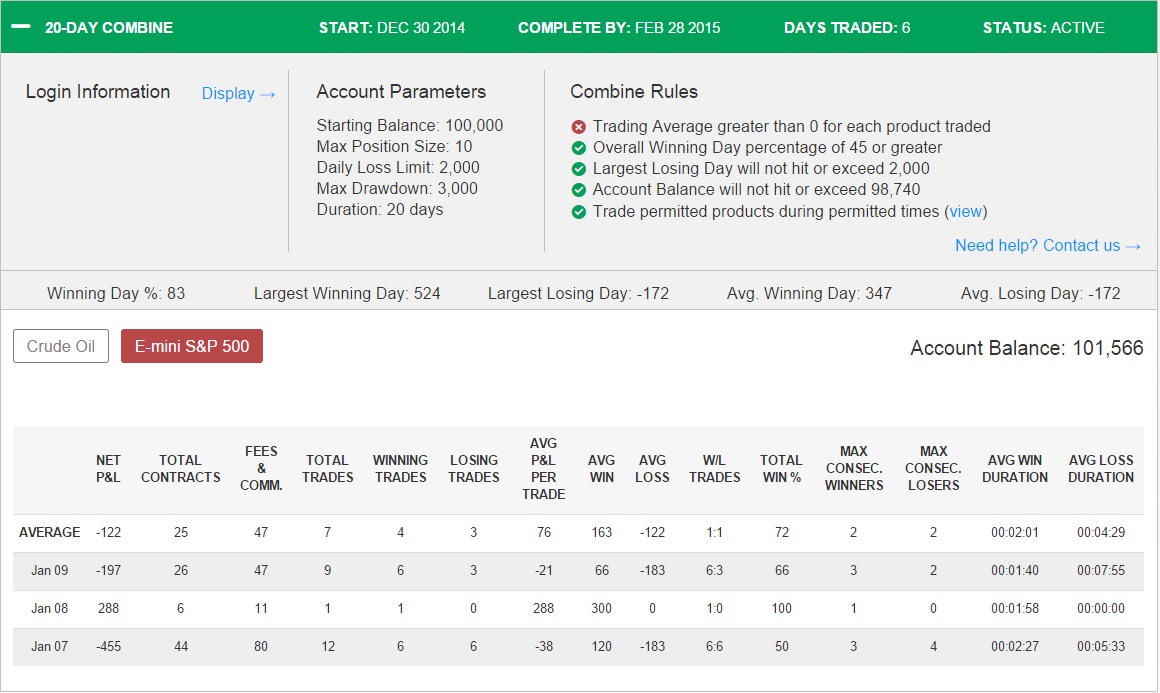1160x693 pixels.
Task: Click Jan 07 net P&L value -455
Action: 108,646
